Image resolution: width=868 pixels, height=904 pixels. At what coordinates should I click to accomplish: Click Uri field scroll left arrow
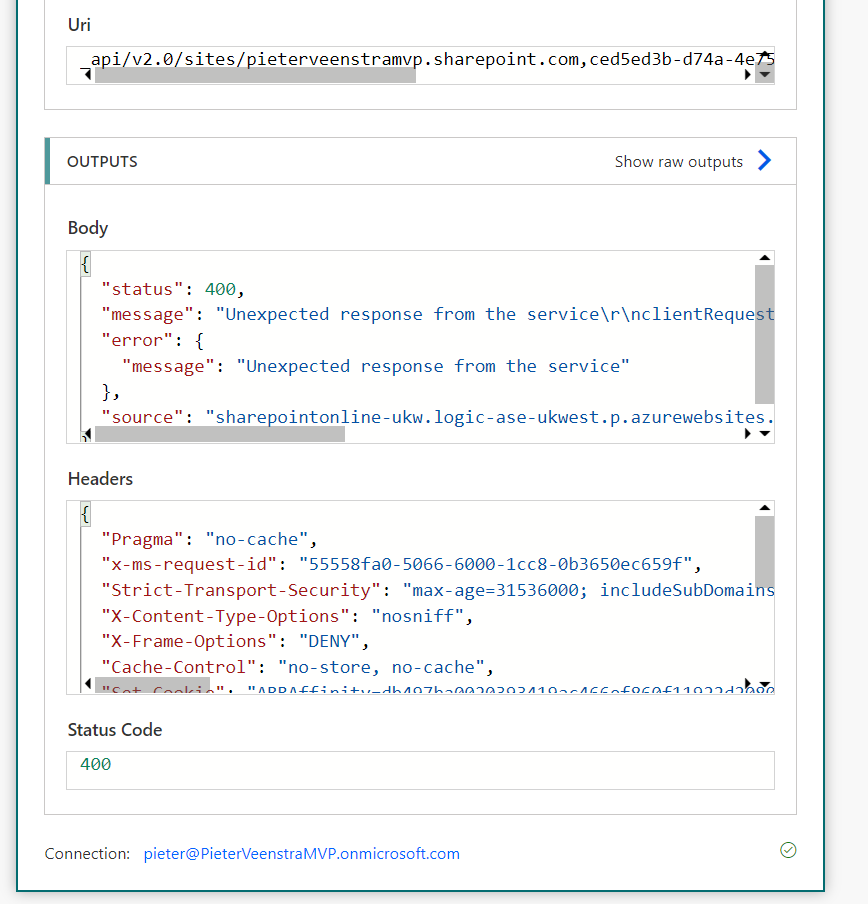pos(87,74)
